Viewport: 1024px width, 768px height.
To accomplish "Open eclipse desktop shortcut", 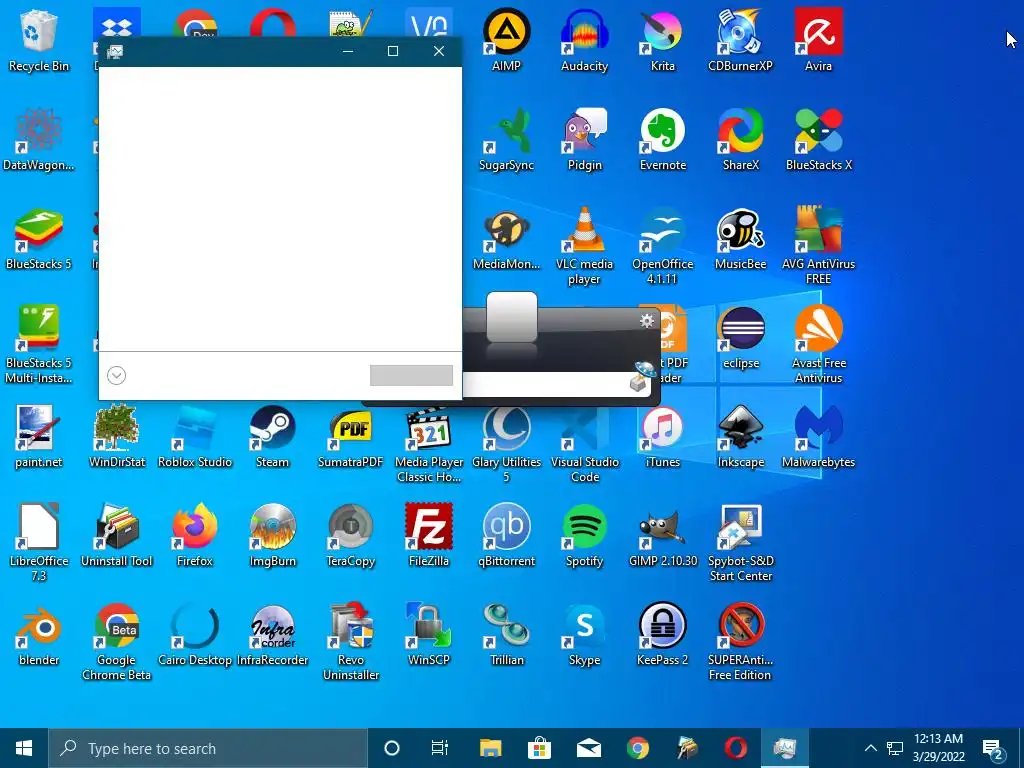I will point(741,337).
